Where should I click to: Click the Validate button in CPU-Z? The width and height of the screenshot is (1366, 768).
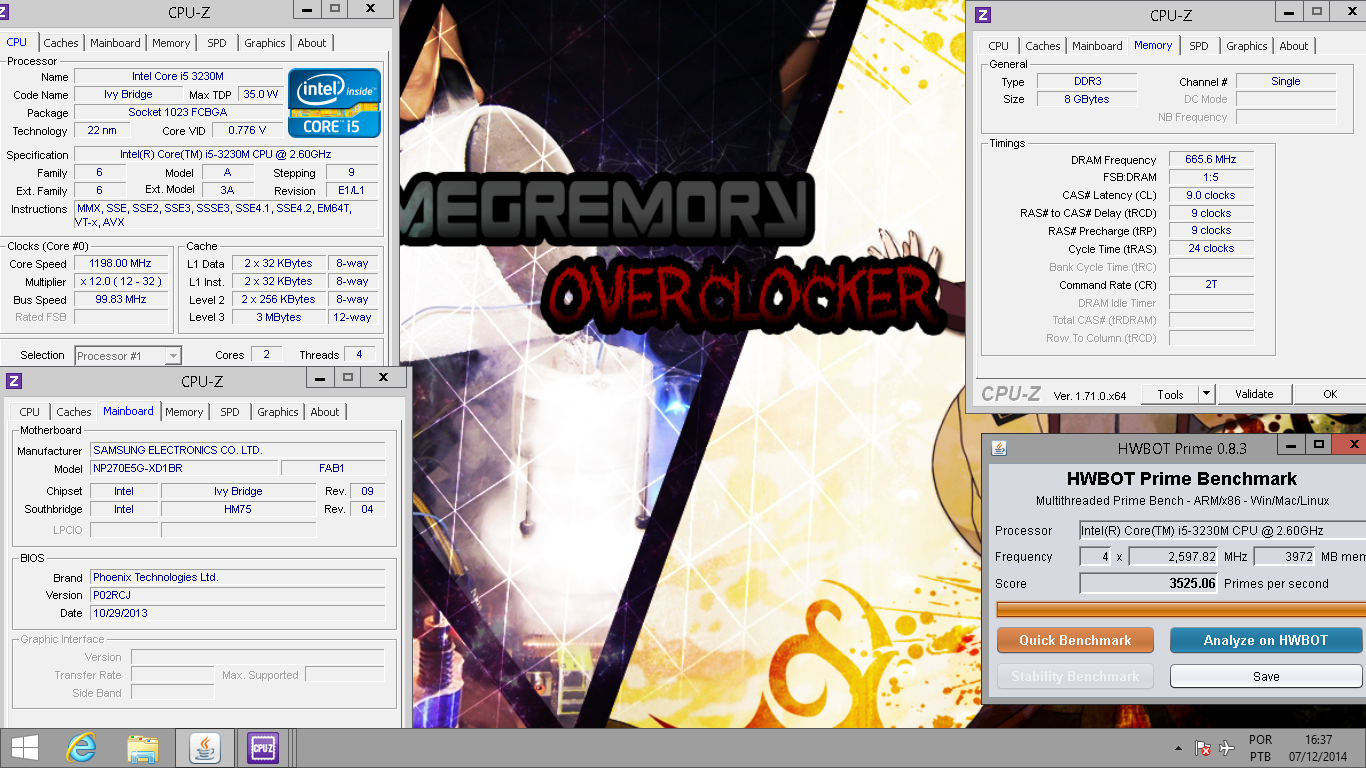click(1254, 394)
